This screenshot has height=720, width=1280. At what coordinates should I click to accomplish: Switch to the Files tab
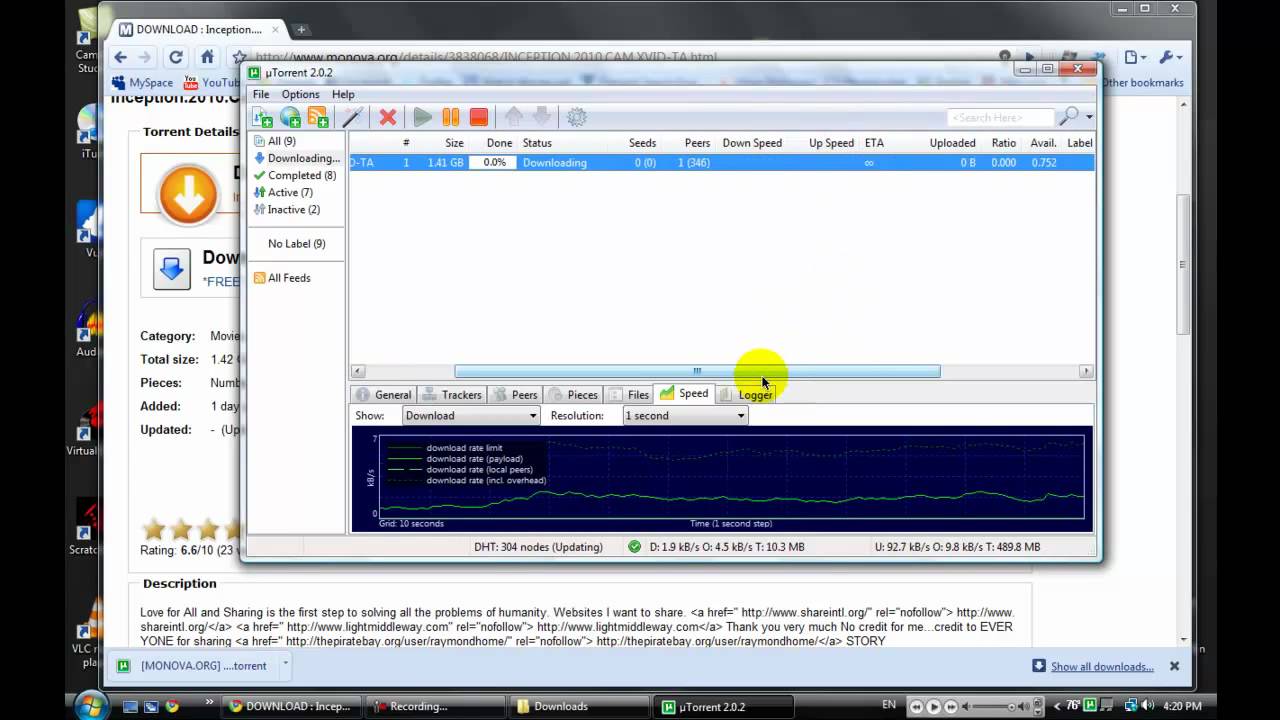(x=629, y=394)
